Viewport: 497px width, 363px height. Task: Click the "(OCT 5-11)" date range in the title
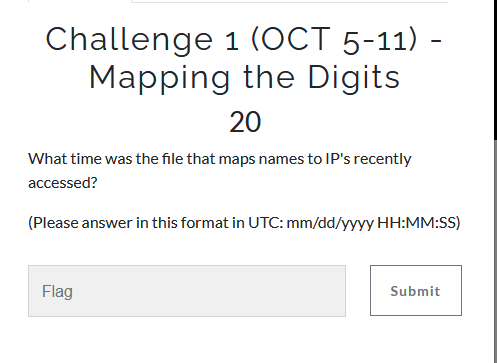pos(334,39)
